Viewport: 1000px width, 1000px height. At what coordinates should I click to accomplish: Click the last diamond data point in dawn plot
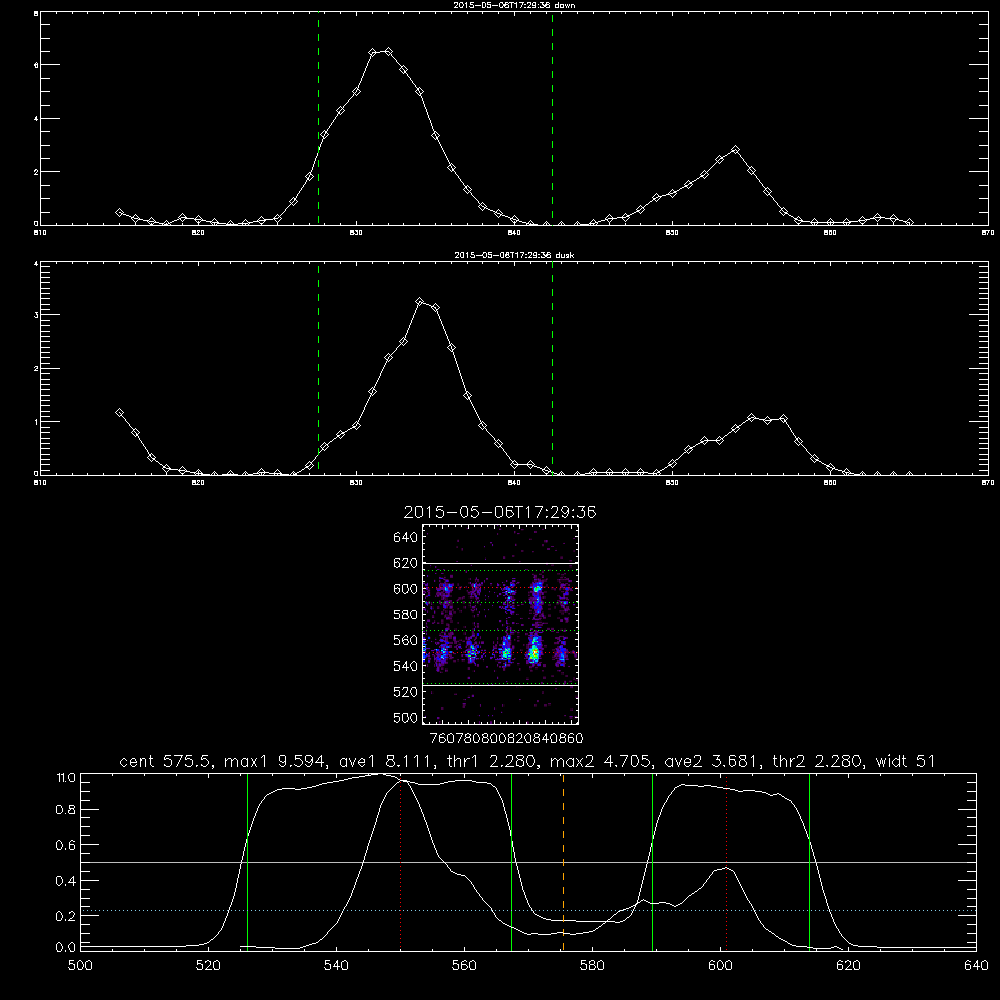coord(909,223)
